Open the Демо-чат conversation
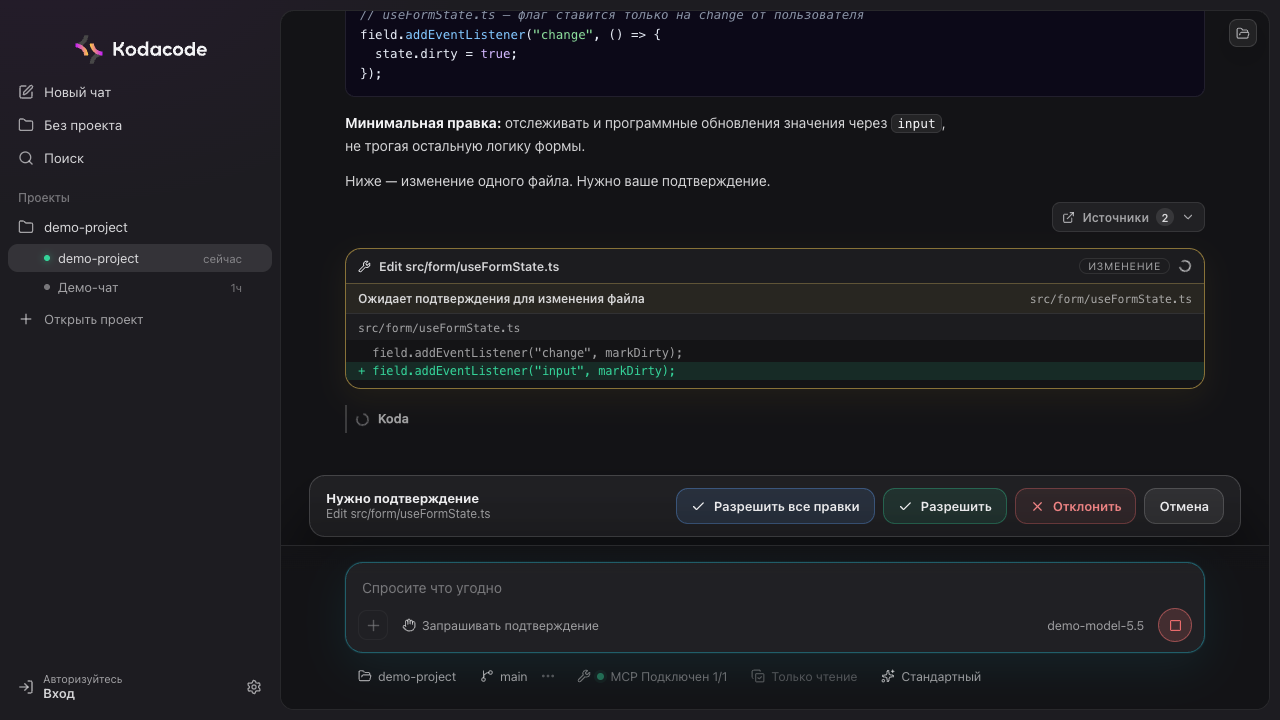The height and width of the screenshot is (720, 1280). coord(140,287)
